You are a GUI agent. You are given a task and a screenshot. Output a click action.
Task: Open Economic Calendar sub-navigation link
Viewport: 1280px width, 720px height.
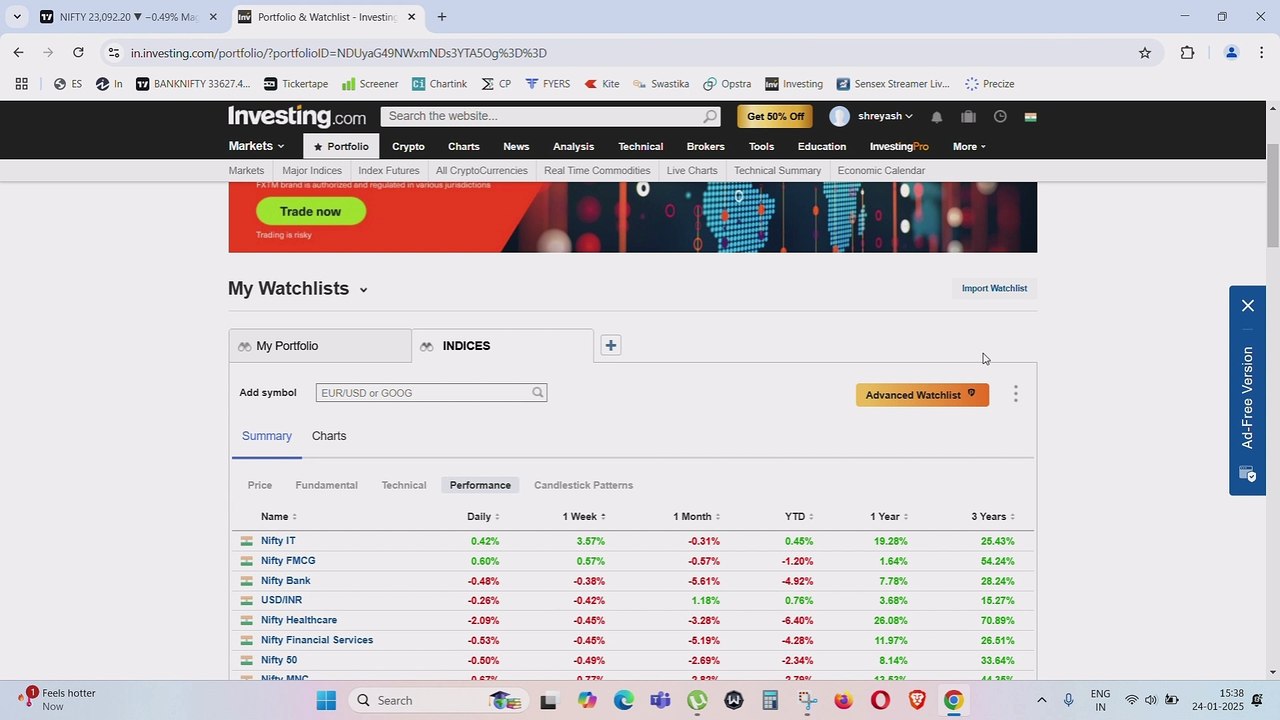(x=881, y=171)
